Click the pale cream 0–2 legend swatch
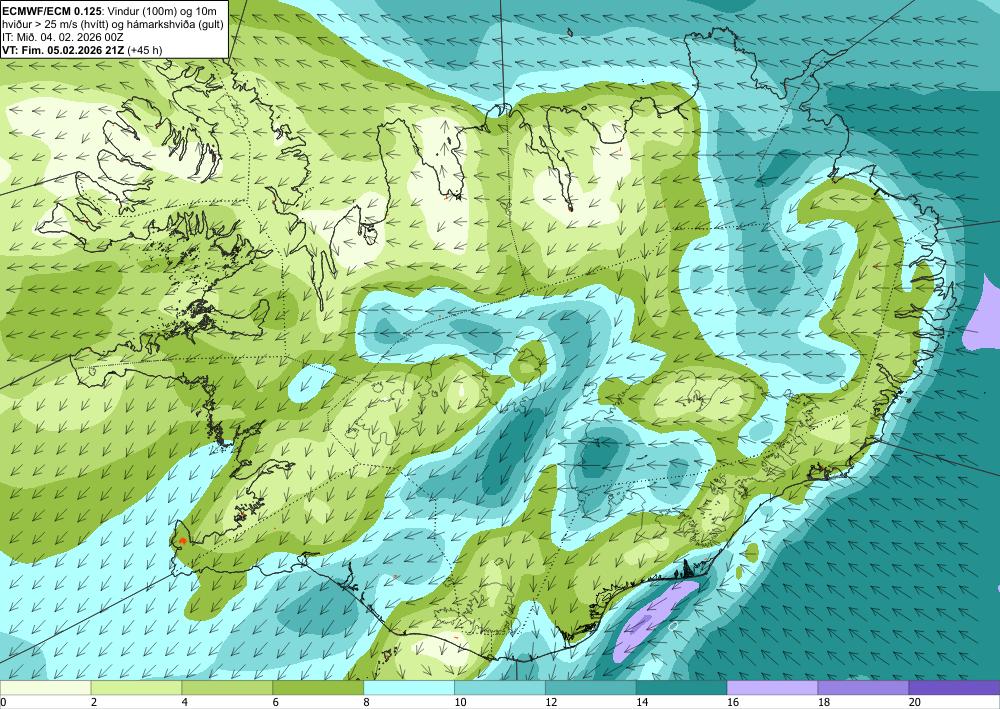The height and width of the screenshot is (709, 1000). tap(45, 688)
